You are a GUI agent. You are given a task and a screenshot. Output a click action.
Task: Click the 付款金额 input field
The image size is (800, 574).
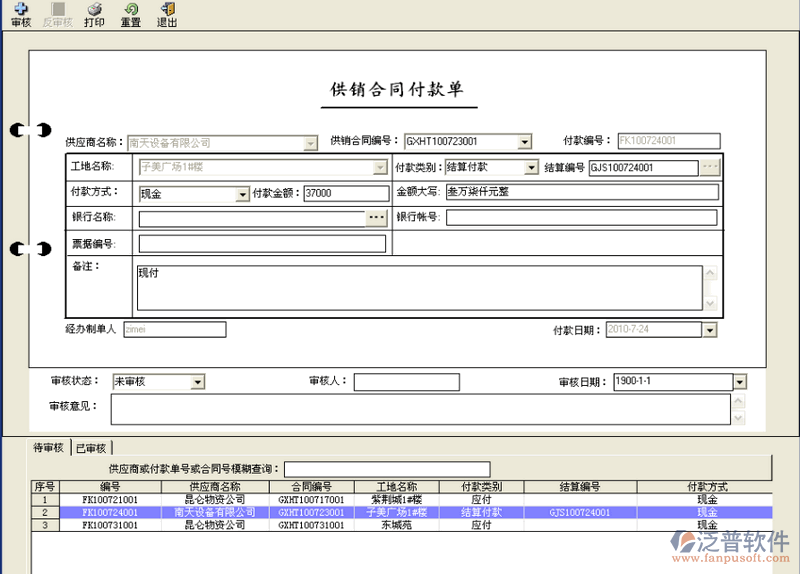[x=345, y=193]
